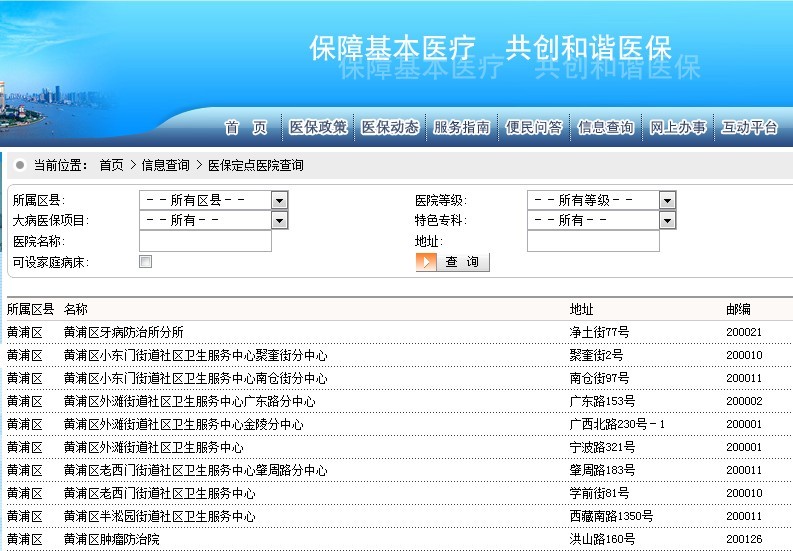Click the orange arrow icon beside 查询
The height and width of the screenshot is (551, 793).
click(x=427, y=262)
